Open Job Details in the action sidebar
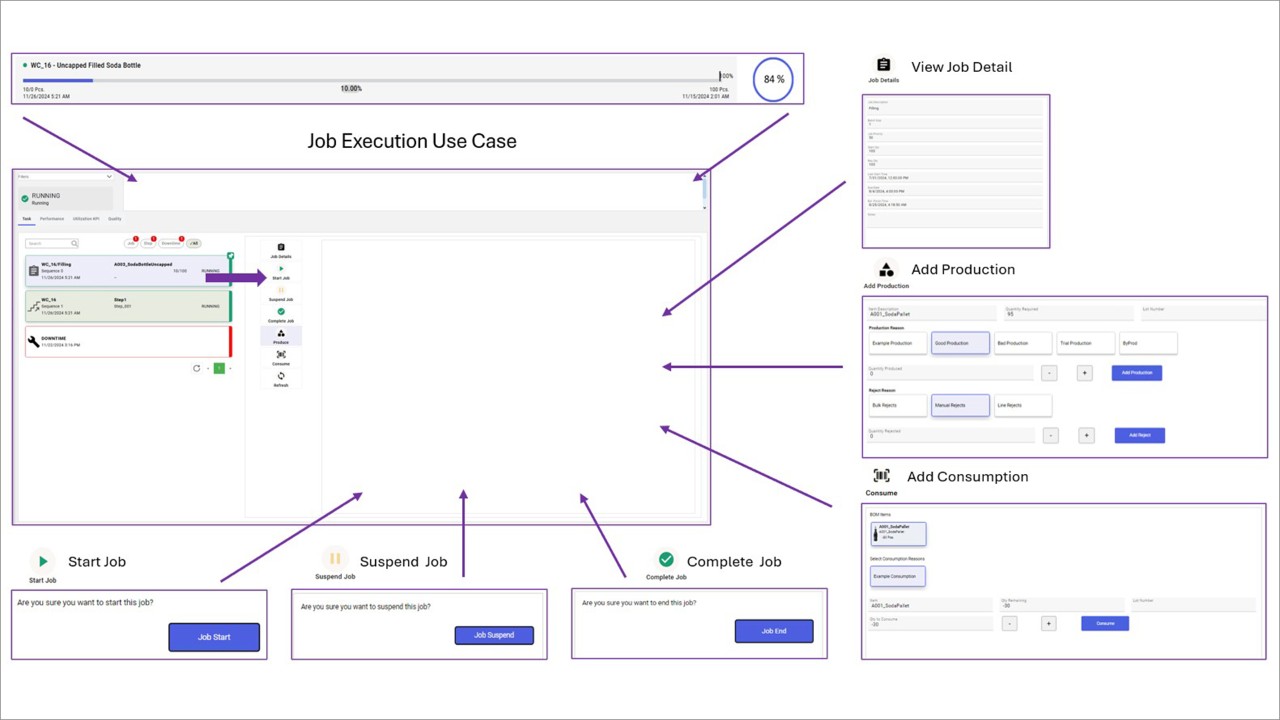This screenshot has height=720, width=1280. coord(281,248)
